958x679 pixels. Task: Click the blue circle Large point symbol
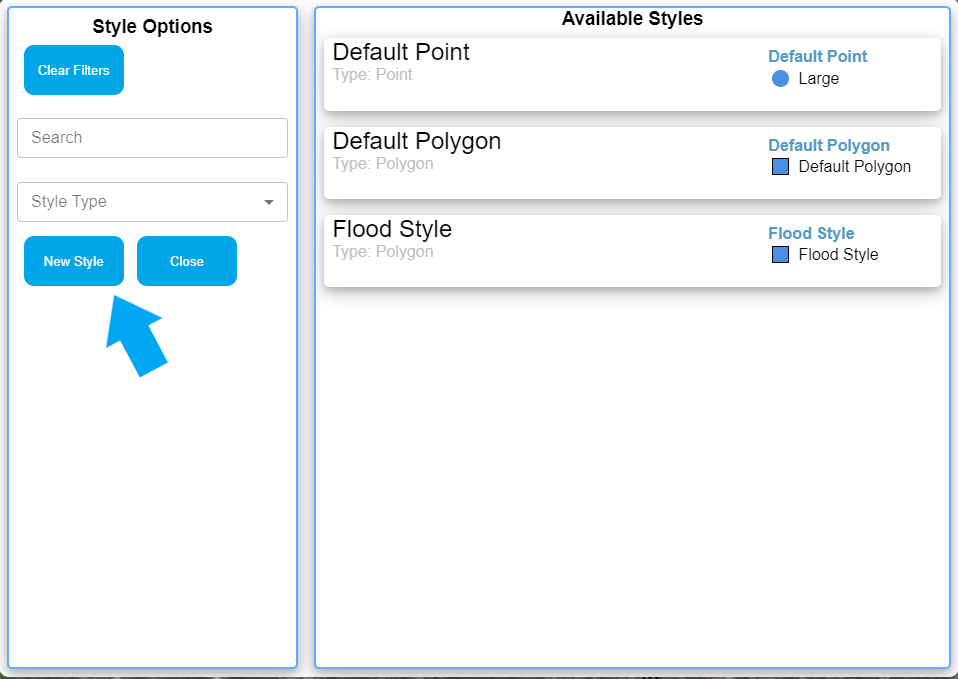[781, 79]
